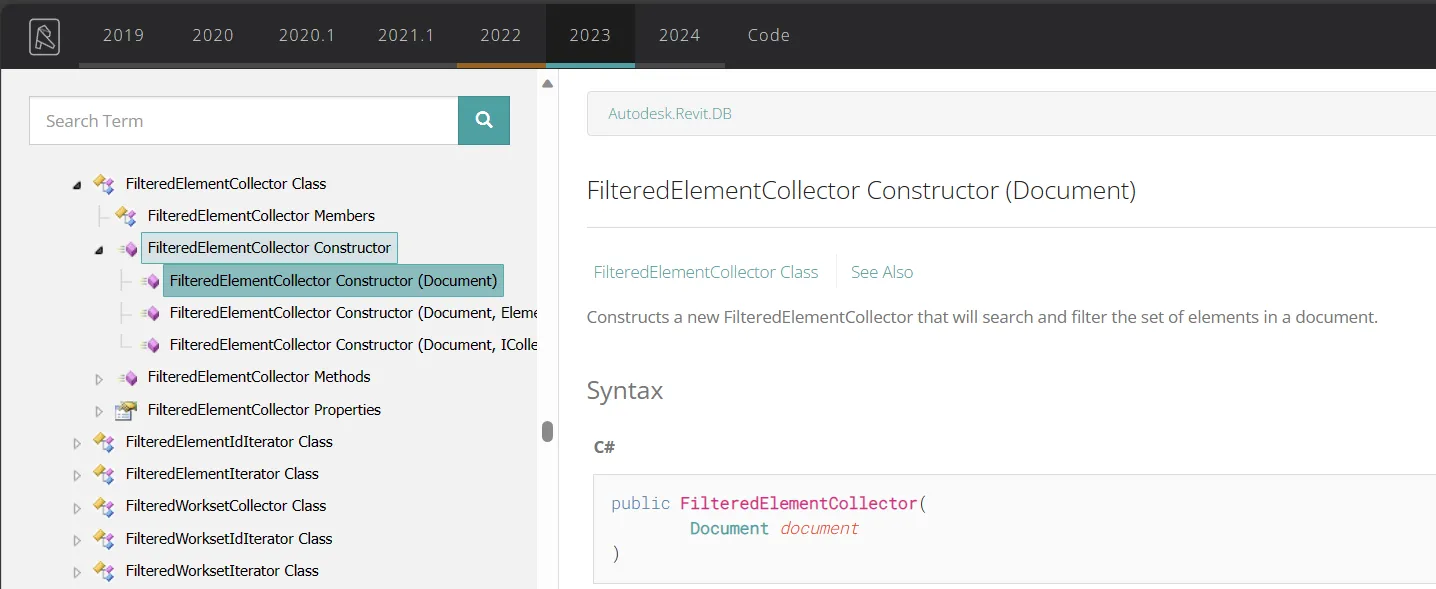Switch to the 2019 API version tab
Screen dimensions: 1436x589
pos(123,35)
